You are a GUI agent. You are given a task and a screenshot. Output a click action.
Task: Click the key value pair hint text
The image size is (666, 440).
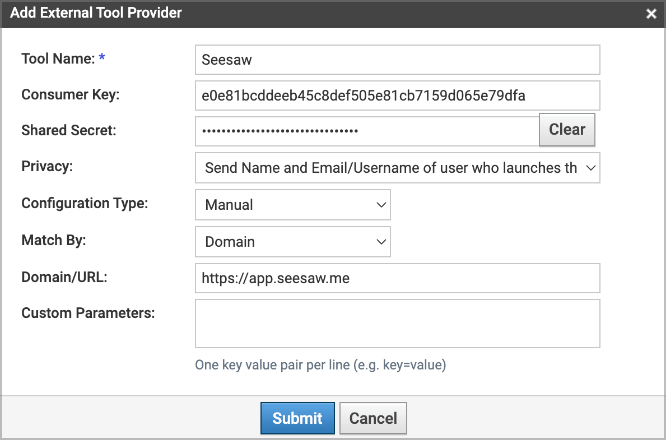tap(320, 365)
